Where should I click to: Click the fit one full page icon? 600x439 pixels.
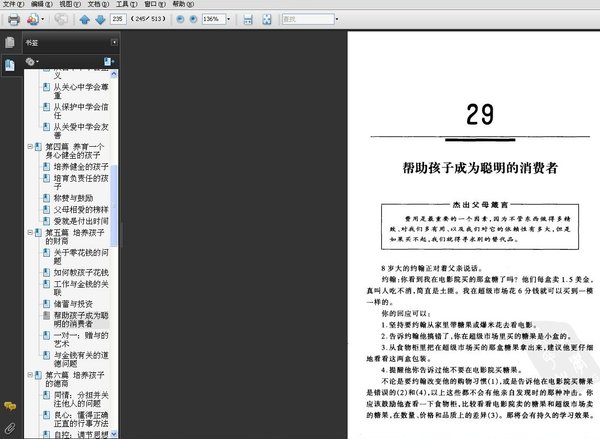267,19
